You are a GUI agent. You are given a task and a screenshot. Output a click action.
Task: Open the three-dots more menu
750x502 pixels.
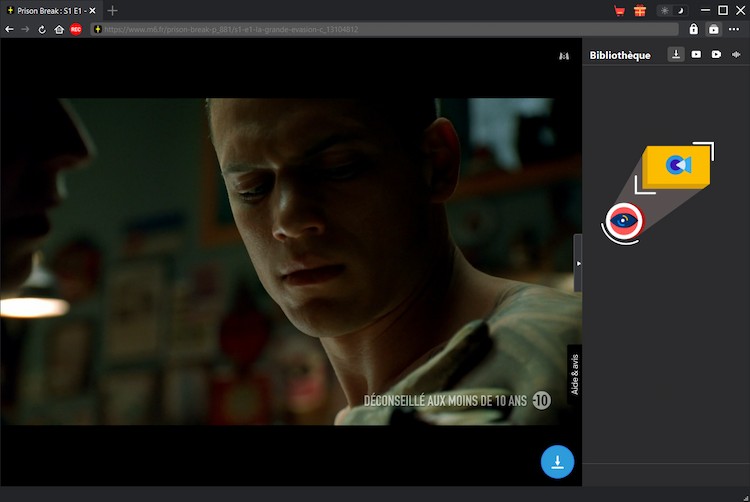(734, 29)
